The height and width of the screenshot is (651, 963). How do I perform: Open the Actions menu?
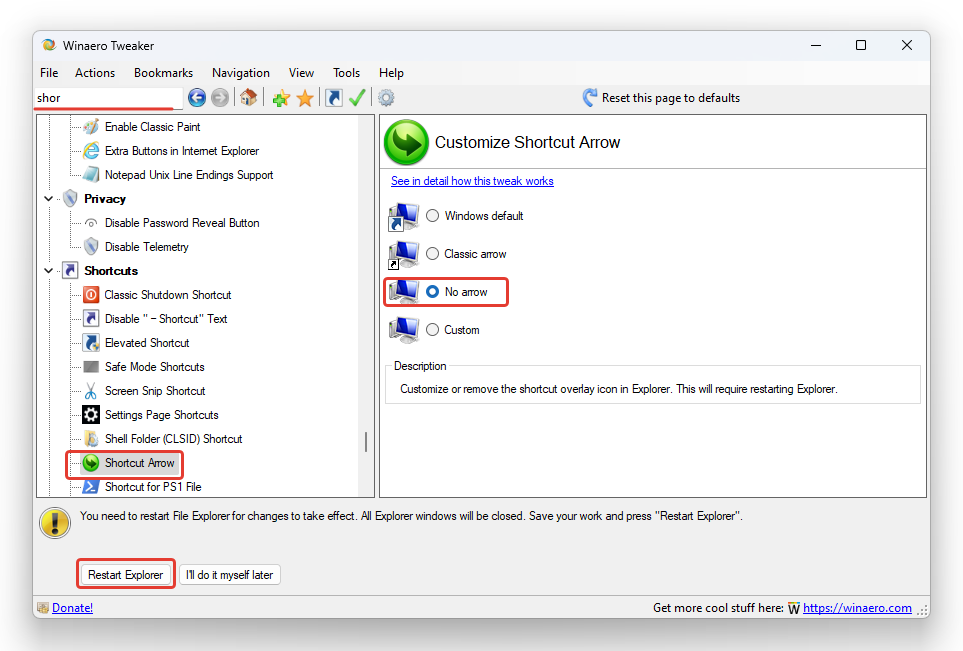pyautogui.click(x=95, y=72)
